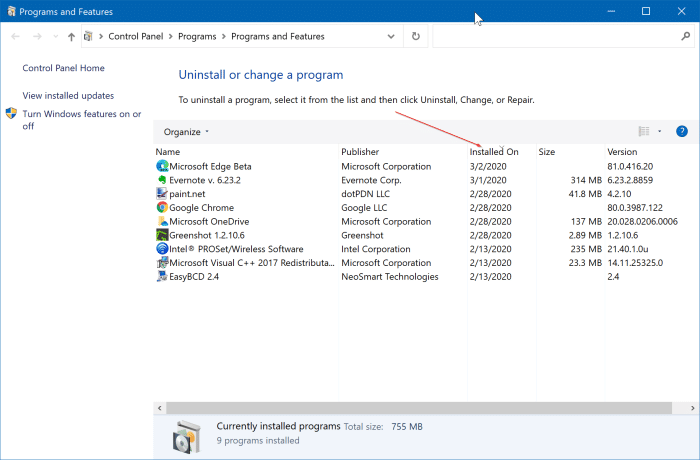This screenshot has width=700, height=460.
Task: Click the back navigation arrow
Action: coord(16,37)
